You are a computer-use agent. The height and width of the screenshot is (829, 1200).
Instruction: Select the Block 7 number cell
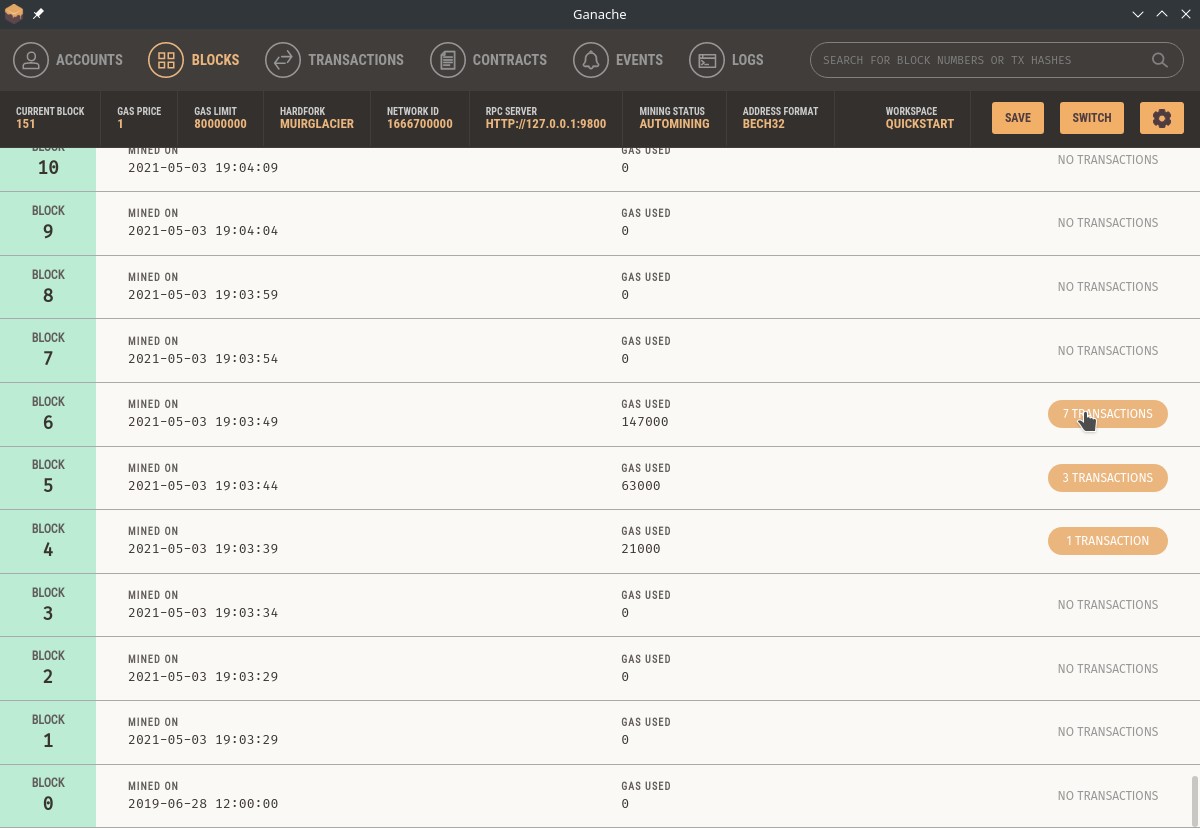click(x=48, y=350)
